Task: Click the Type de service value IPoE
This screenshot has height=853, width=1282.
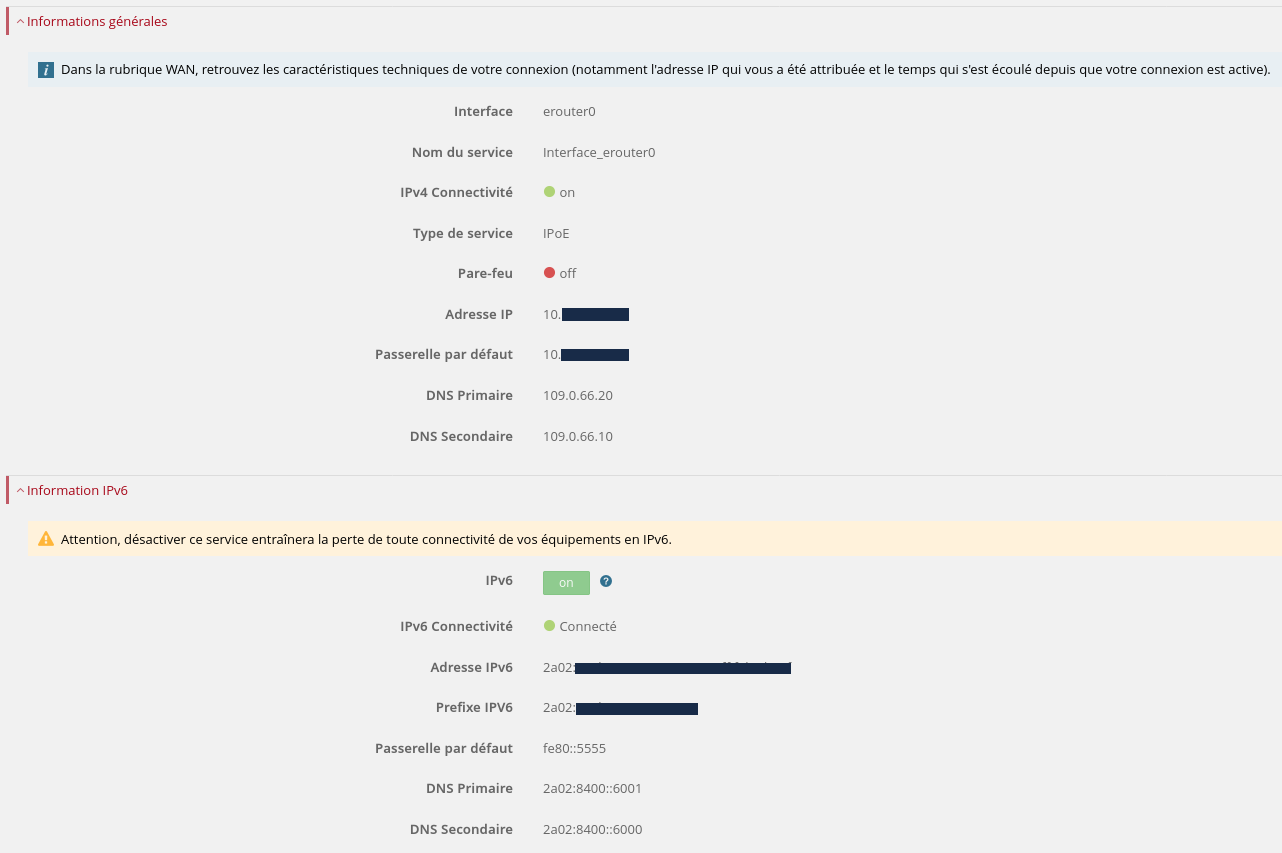Action: [556, 233]
